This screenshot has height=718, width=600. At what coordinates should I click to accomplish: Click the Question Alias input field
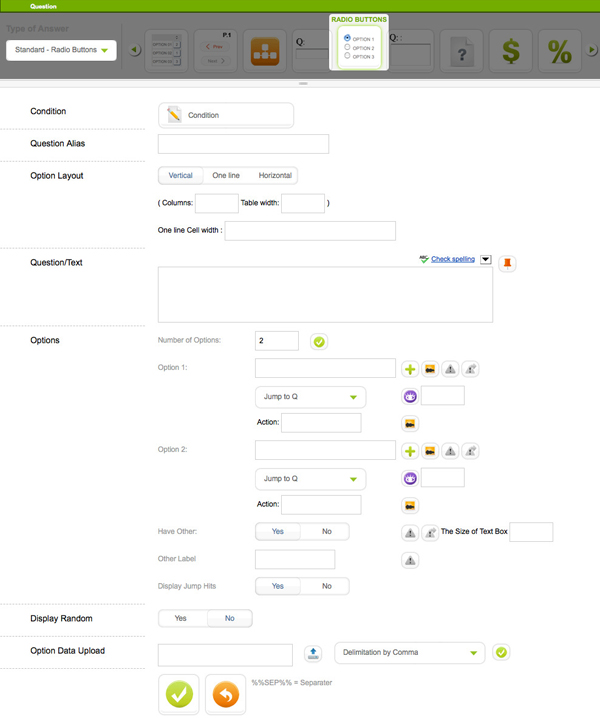pyautogui.click(x=243, y=144)
